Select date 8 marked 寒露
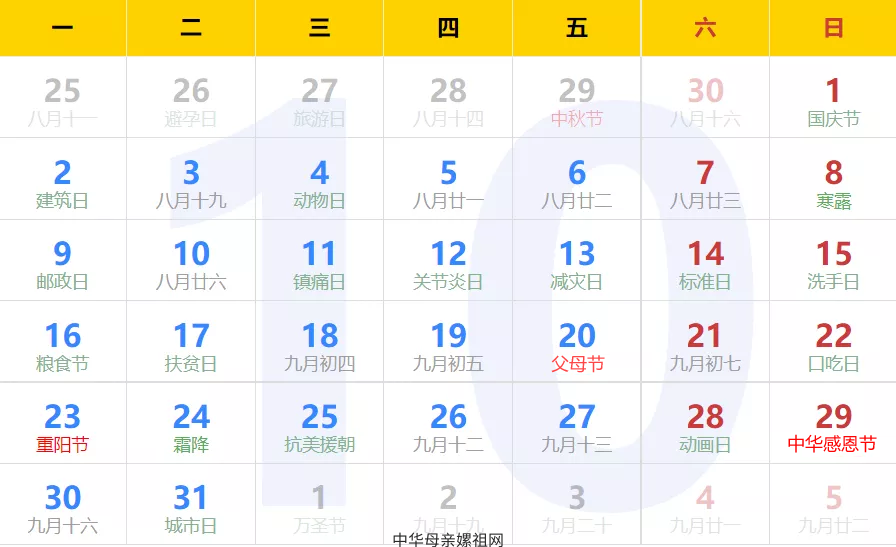The height and width of the screenshot is (547, 896). point(833,179)
